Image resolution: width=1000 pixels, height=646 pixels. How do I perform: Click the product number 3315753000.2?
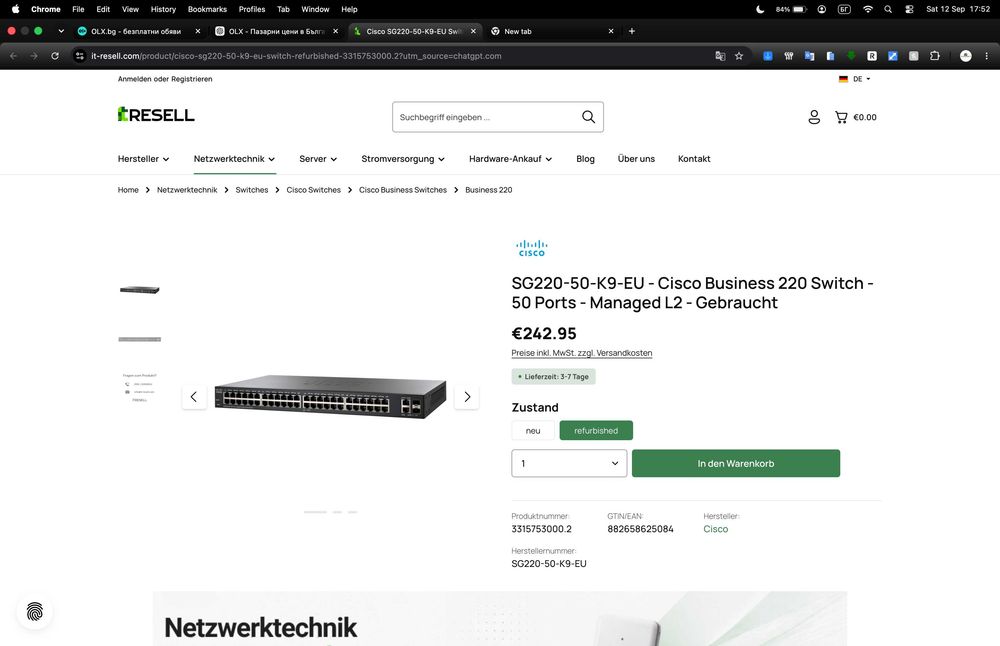pyautogui.click(x=541, y=529)
